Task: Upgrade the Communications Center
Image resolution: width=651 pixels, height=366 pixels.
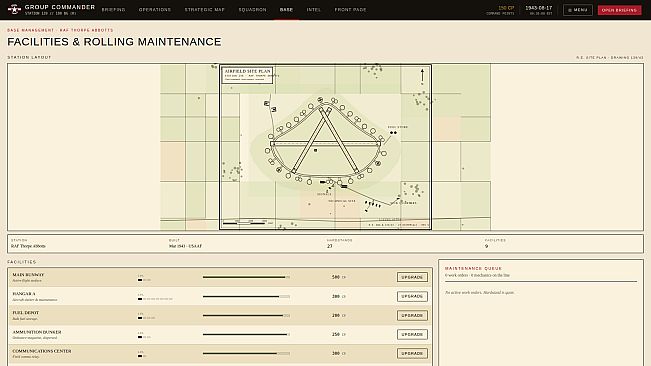Action: pyautogui.click(x=412, y=354)
